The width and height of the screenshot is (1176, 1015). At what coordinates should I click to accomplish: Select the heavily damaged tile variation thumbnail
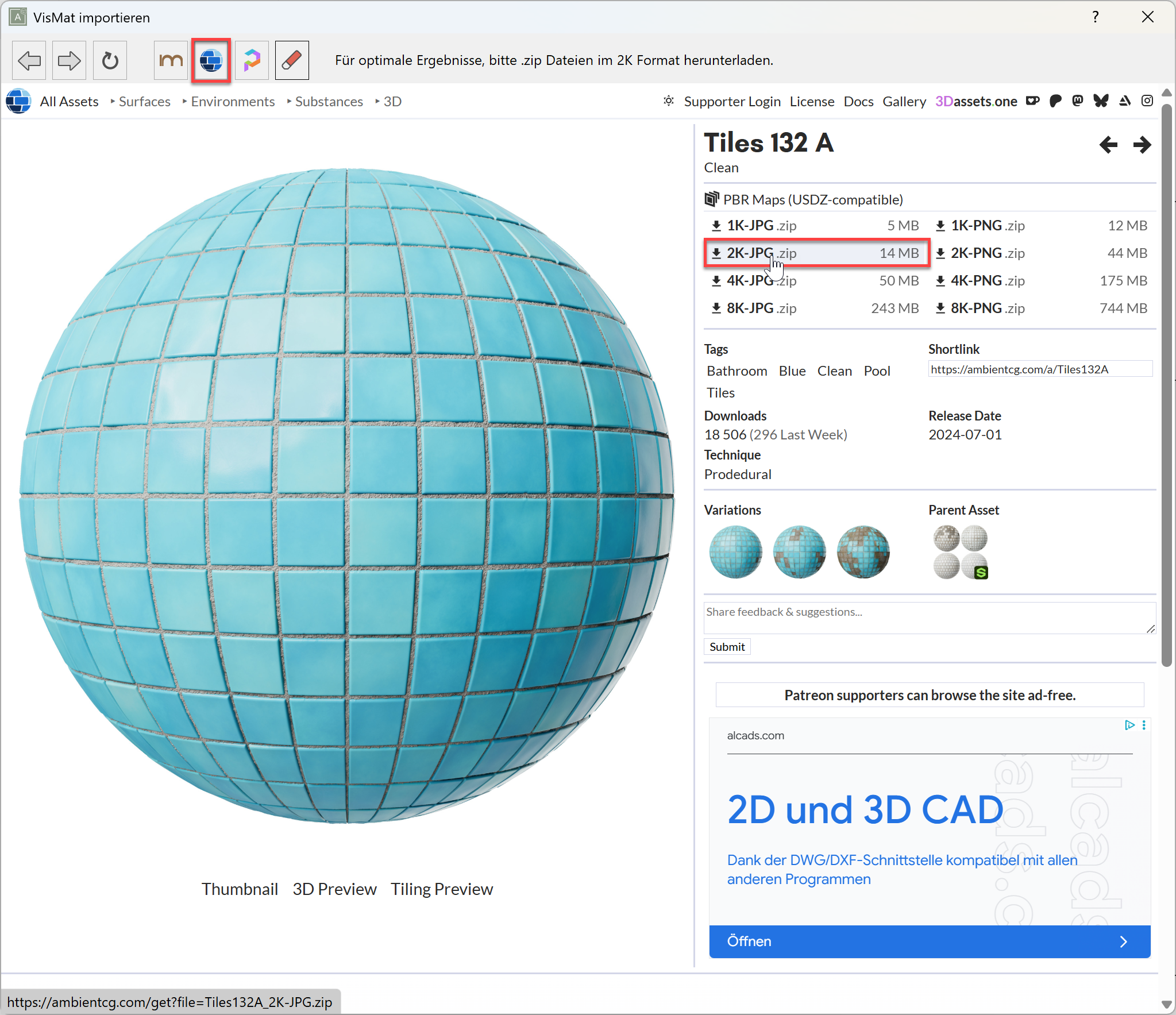[863, 552]
